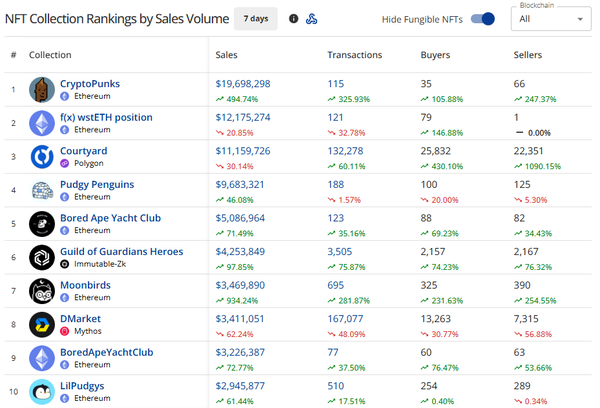Click Pudgy Penguins sales $9,683,321
This screenshot has width=600, height=408.
click(x=240, y=184)
